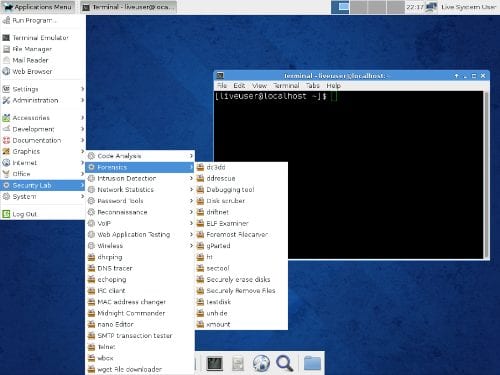Viewport: 500px width, 375px height.
Task: Launch Disk scrubber
Action: (x=241, y=201)
